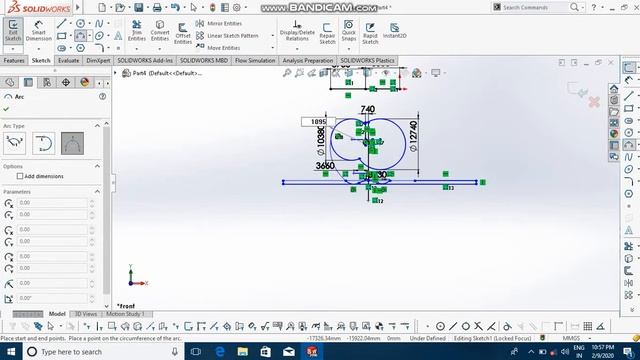Enable the Add dimensions checkbox
The height and width of the screenshot is (360, 640).
20,176
